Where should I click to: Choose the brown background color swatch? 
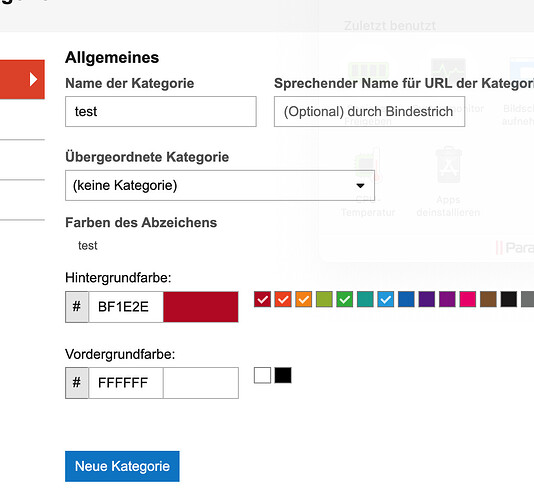click(x=488, y=299)
